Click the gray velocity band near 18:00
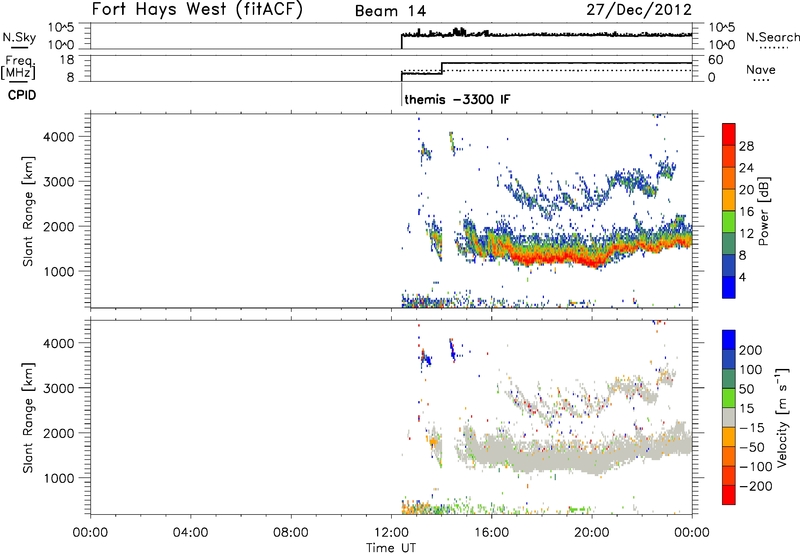The height and width of the screenshot is (554, 800). click(541, 457)
